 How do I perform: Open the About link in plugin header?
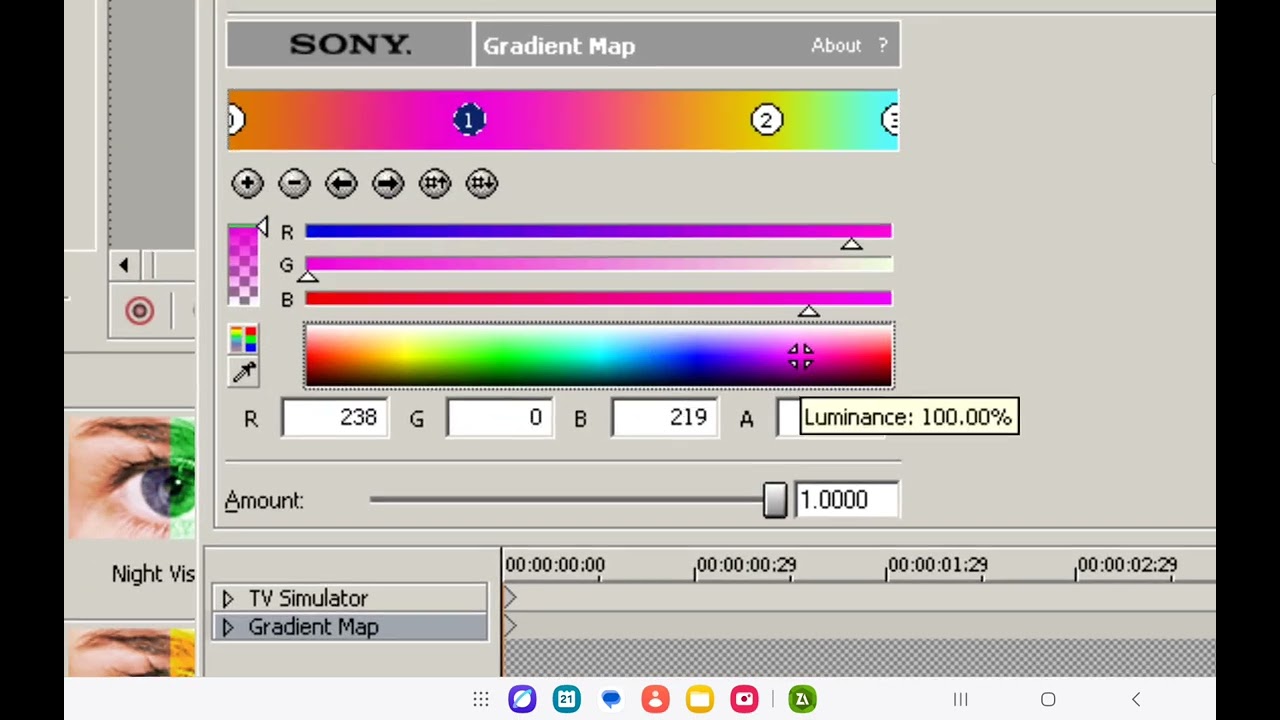click(x=836, y=45)
